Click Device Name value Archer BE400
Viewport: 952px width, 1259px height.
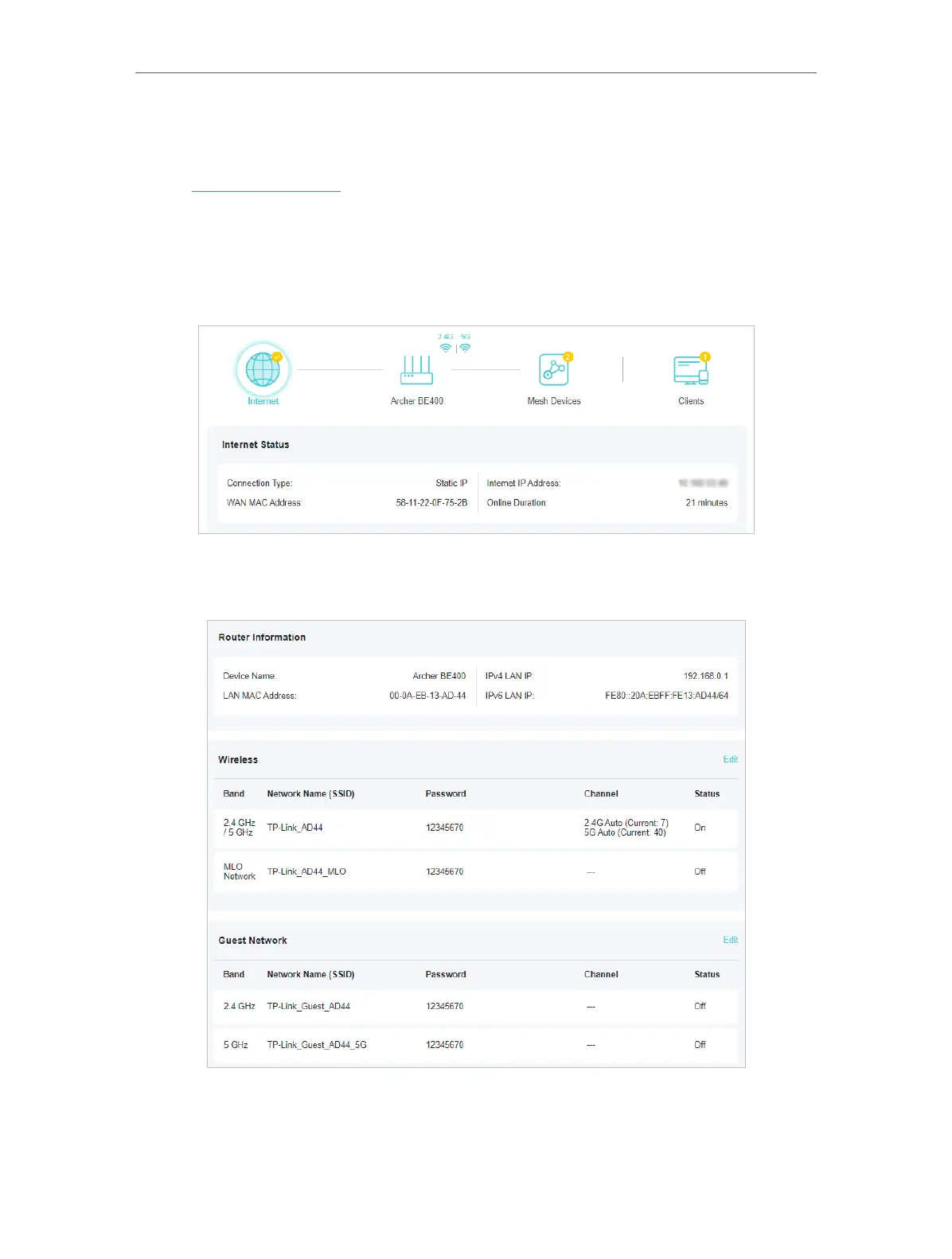pyautogui.click(x=439, y=676)
